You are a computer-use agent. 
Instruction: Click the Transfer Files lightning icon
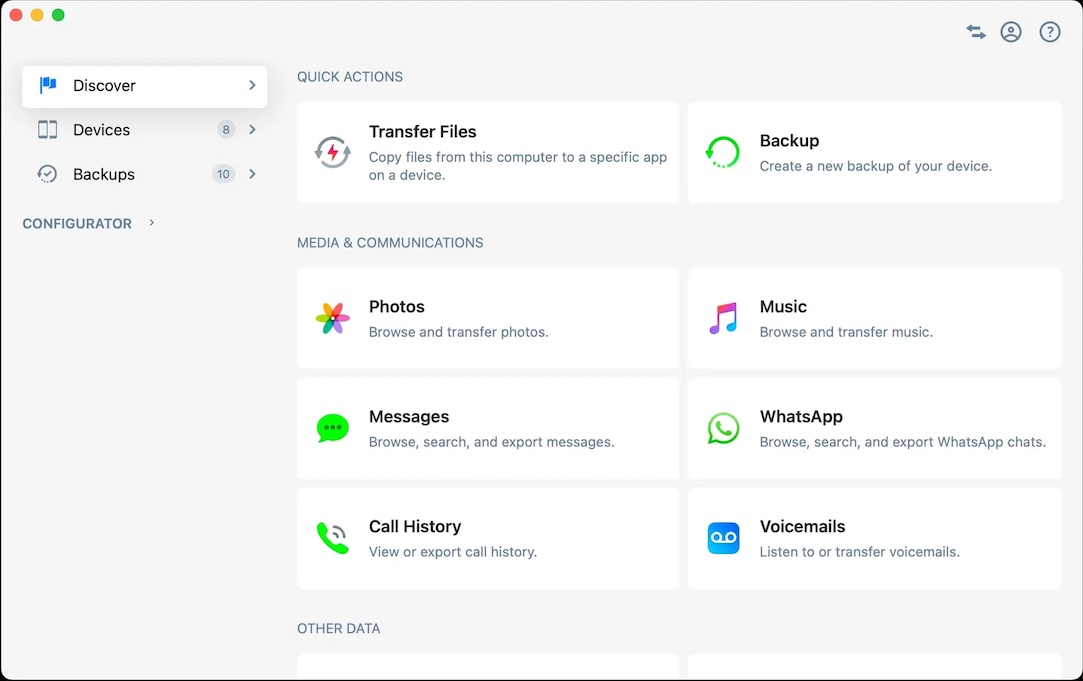click(x=333, y=152)
